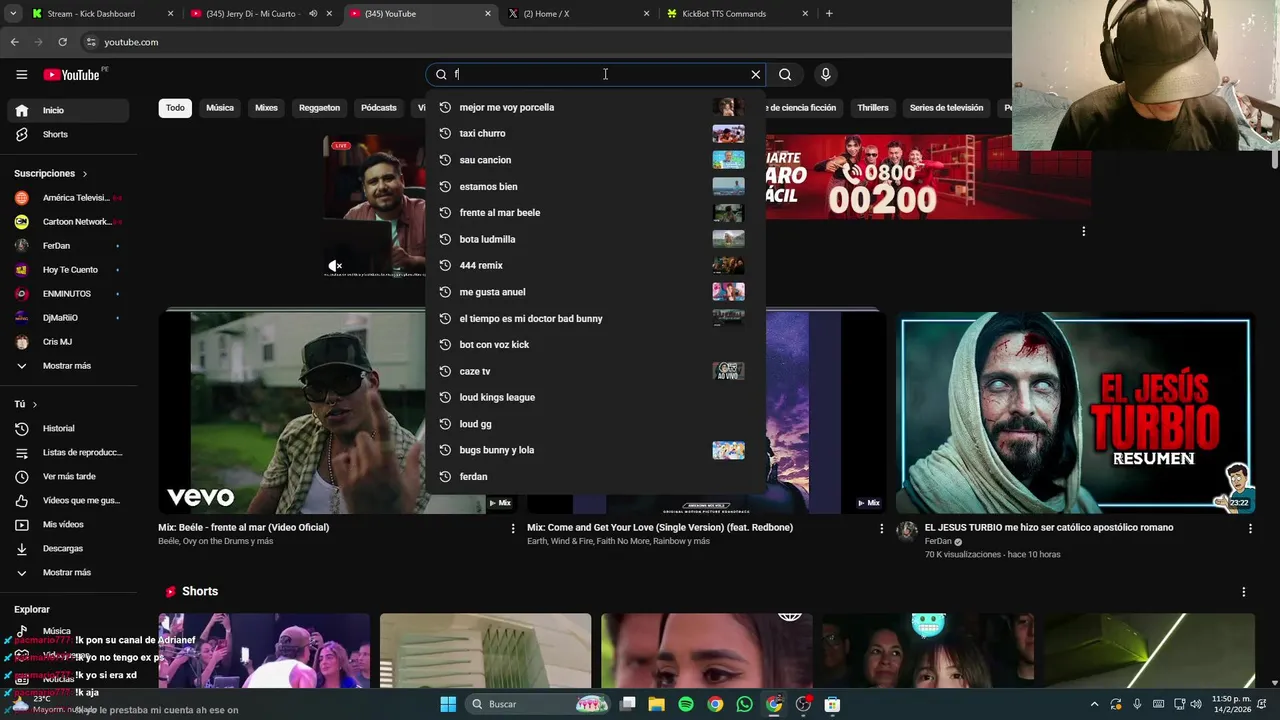Screen dimensions: 1280x720
Task: Choose suggestion "bot con voz kick"
Action: pos(595,345)
